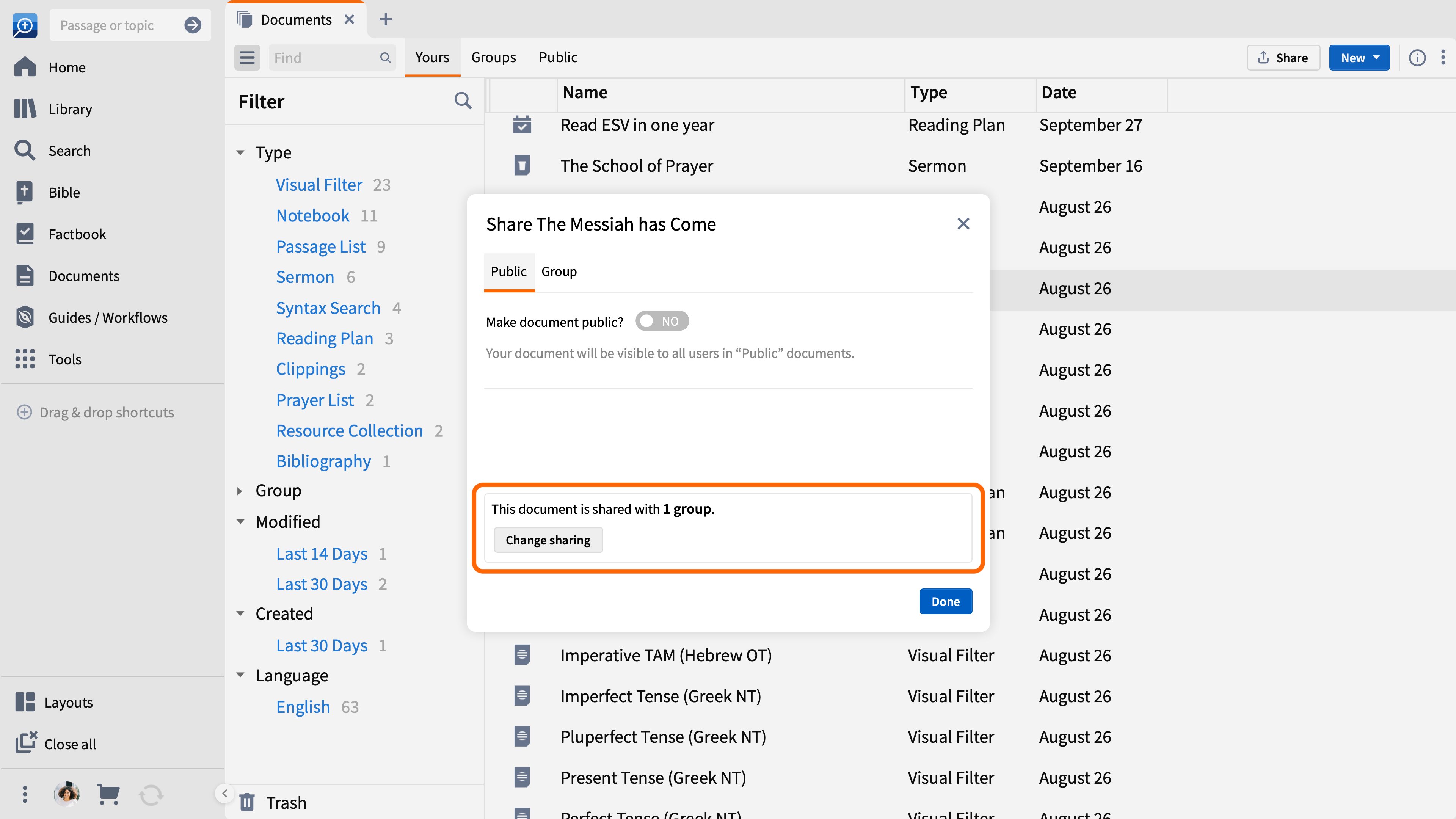Open the Layouts panel
Screen dimensions: 1456x819
[x=54, y=703]
